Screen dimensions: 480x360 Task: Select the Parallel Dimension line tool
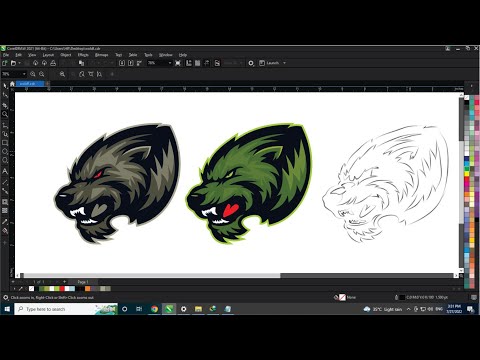click(5, 182)
